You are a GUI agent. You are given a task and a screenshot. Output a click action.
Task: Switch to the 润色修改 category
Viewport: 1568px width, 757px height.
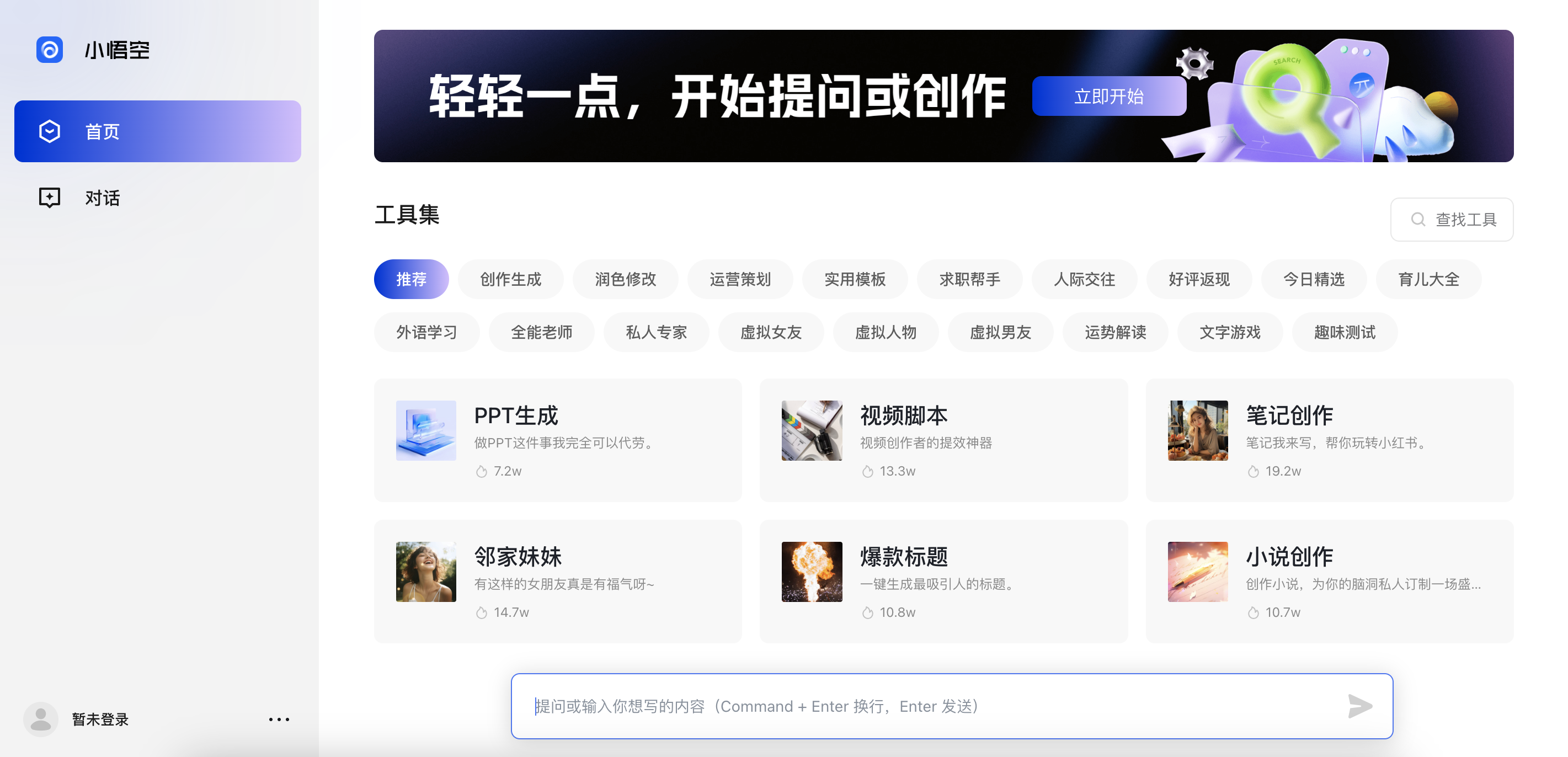pos(625,279)
